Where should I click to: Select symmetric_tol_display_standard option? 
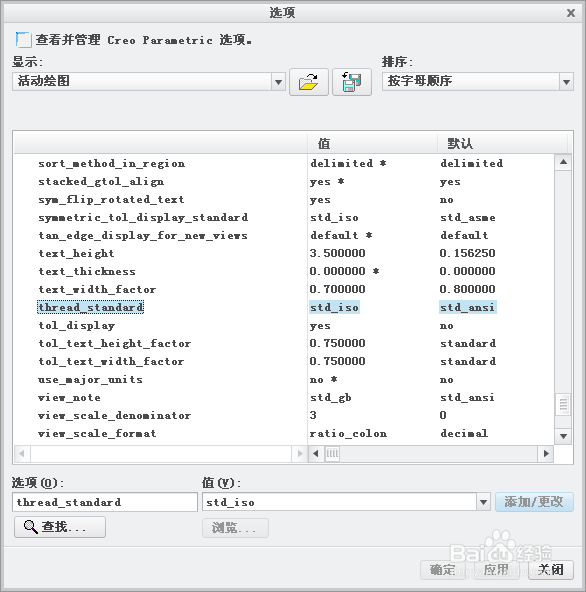point(143,217)
